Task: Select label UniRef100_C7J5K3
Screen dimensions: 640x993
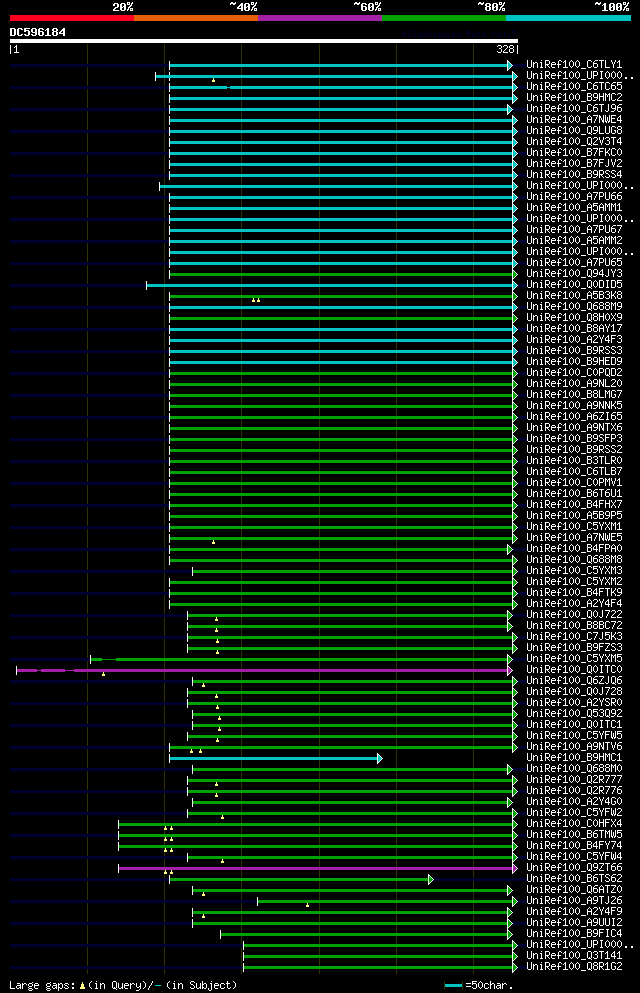Action: point(574,637)
